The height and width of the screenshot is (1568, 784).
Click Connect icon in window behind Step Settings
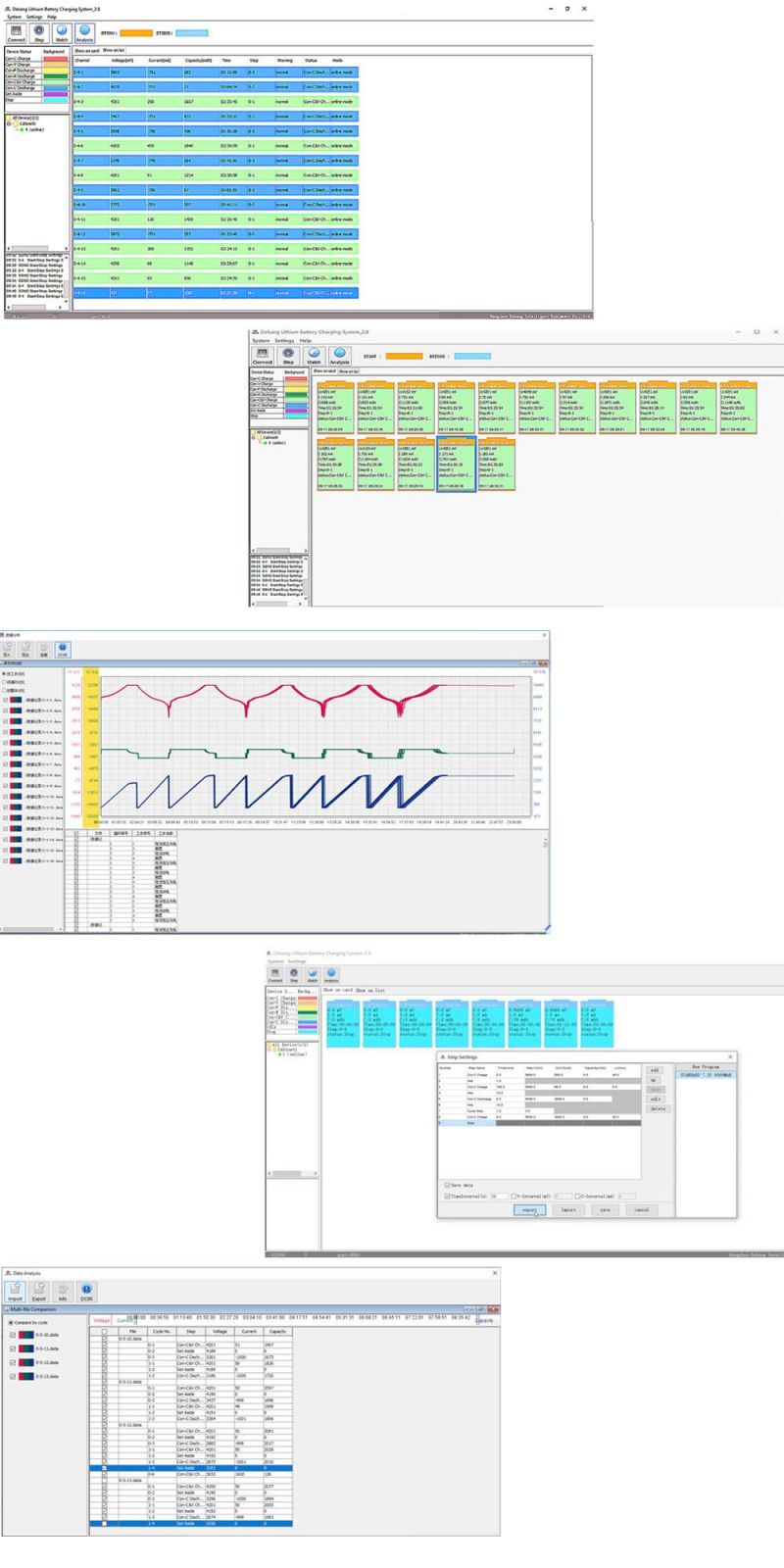coord(275,975)
